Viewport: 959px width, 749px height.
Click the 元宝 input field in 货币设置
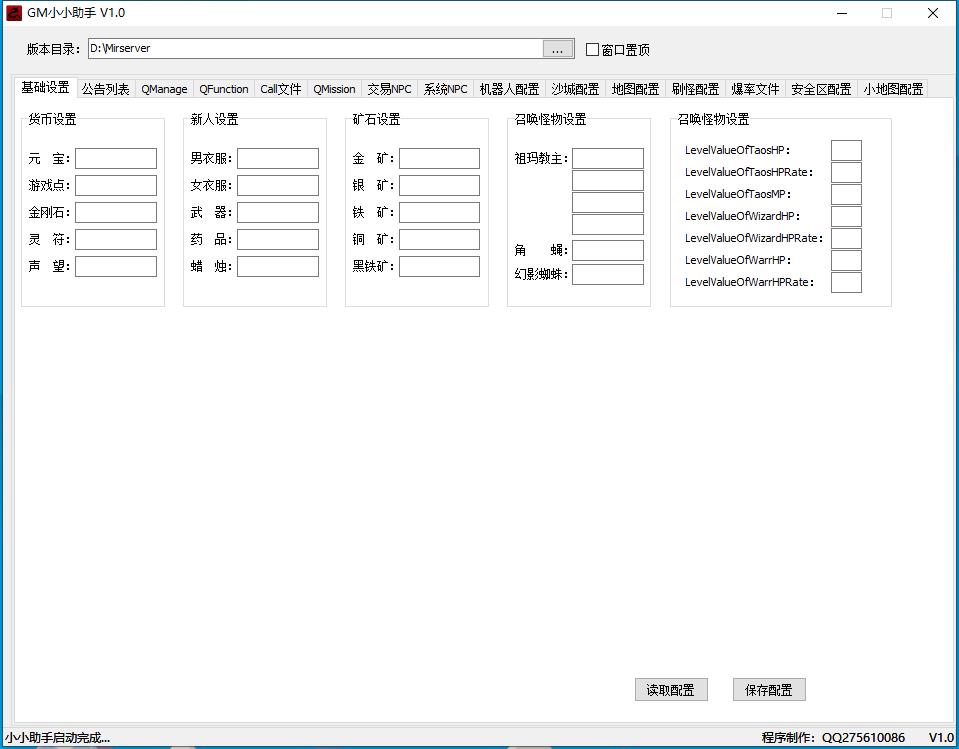tap(117, 157)
